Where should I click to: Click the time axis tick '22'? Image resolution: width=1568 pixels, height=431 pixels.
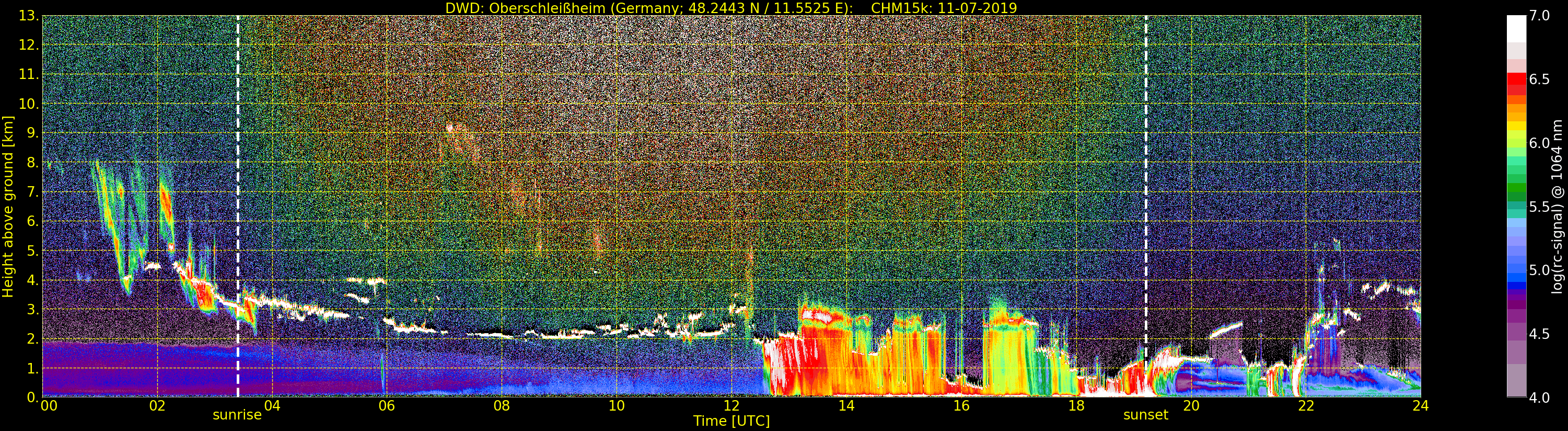(x=1306, y=406)
